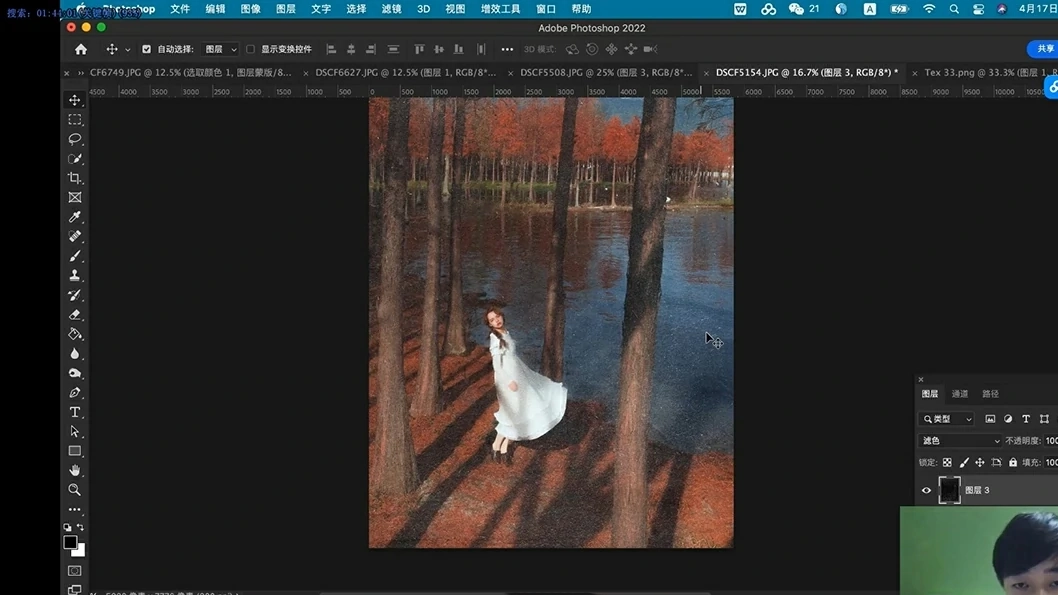Set the foreground color swatch
The height and width of the screenshot is (595, 1058).
[70, 542]
